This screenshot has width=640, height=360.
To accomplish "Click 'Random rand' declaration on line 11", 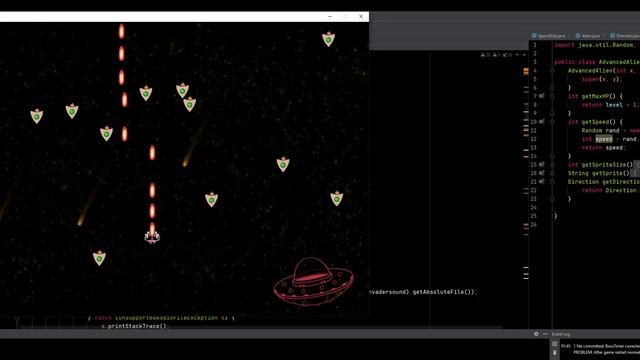I will (600, 131).
